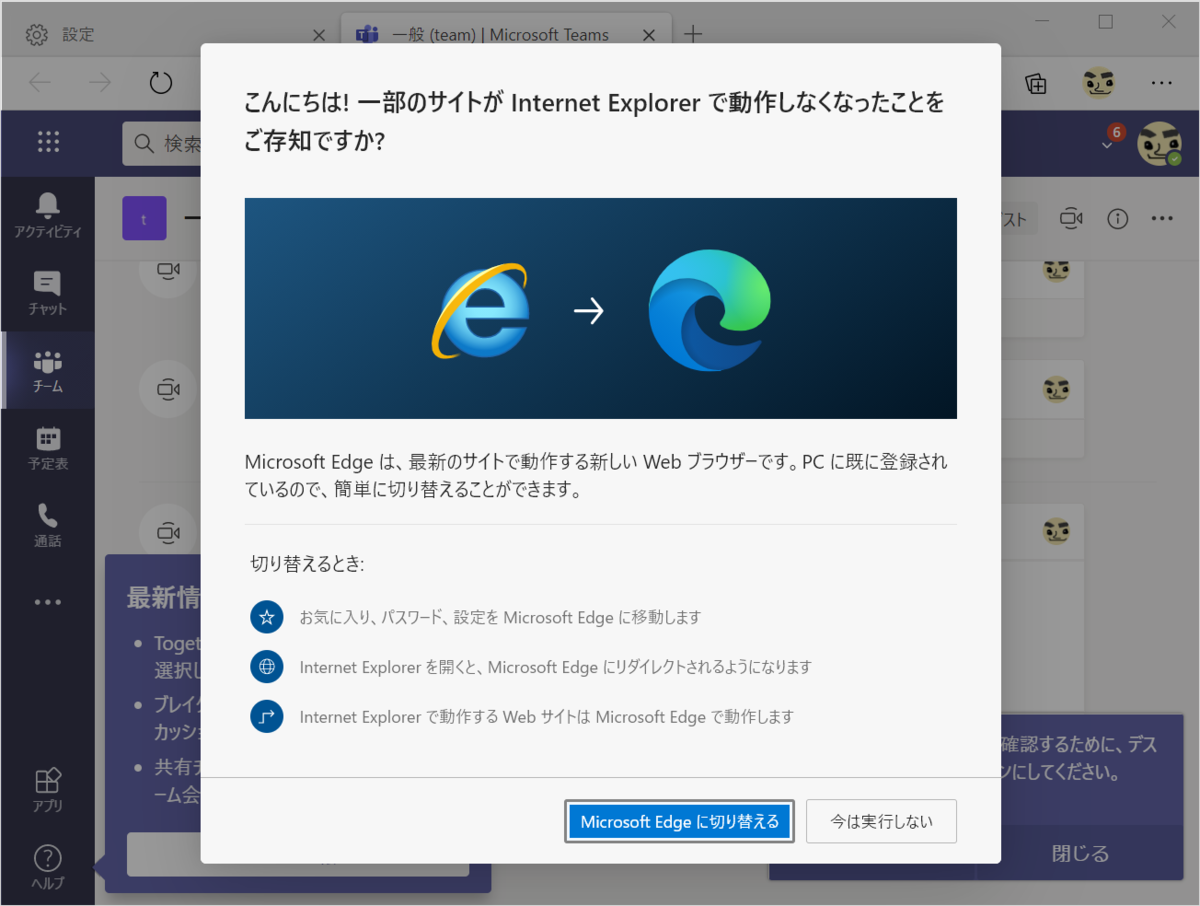Click the purple team avatar t

click(x=144, y=218)
